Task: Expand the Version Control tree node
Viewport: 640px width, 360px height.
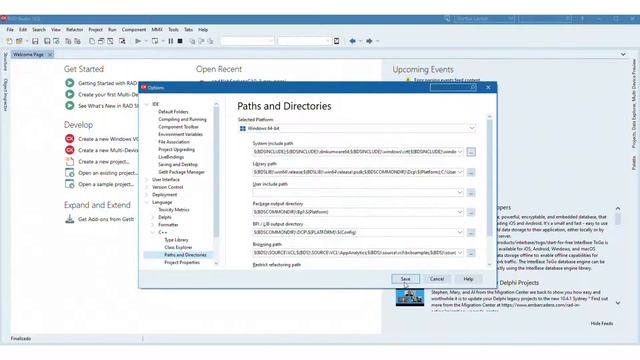Action: (147, 187)
